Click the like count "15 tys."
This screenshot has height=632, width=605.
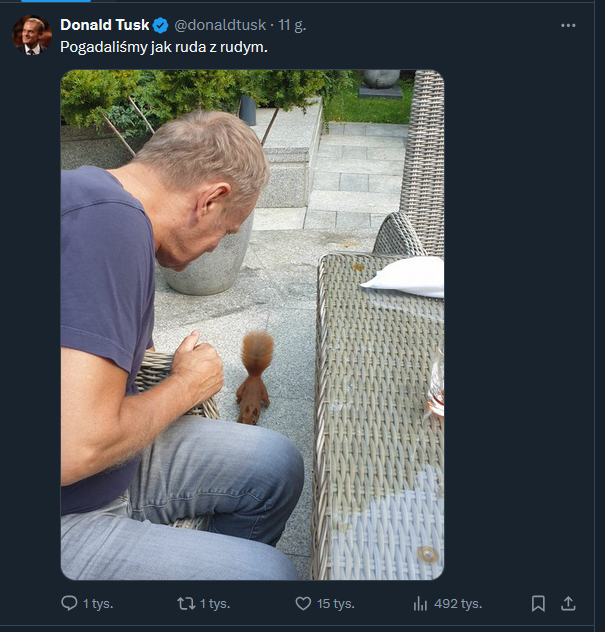tap(335, 603)
